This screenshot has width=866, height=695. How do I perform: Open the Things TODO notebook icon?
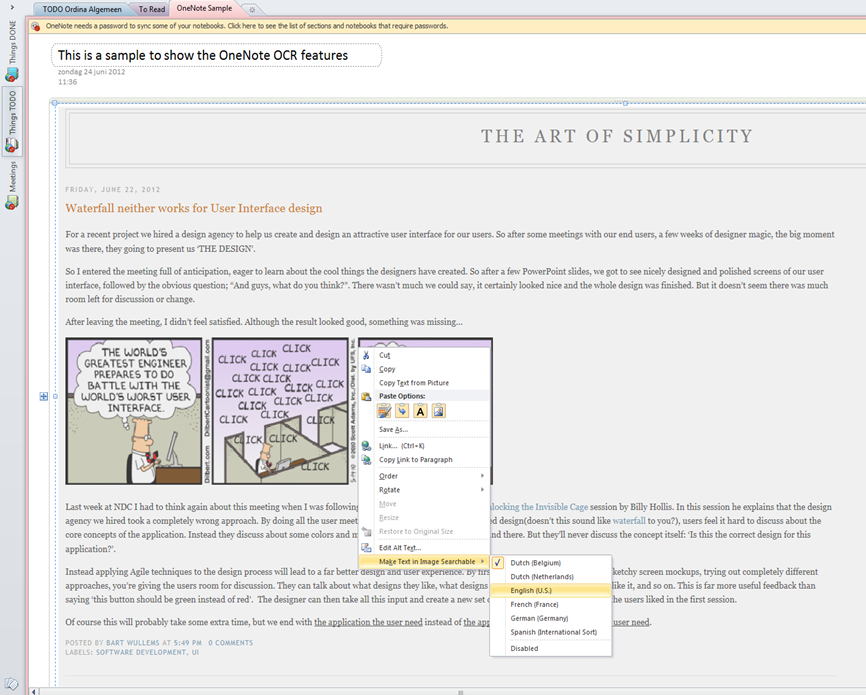tap(12, 145)
